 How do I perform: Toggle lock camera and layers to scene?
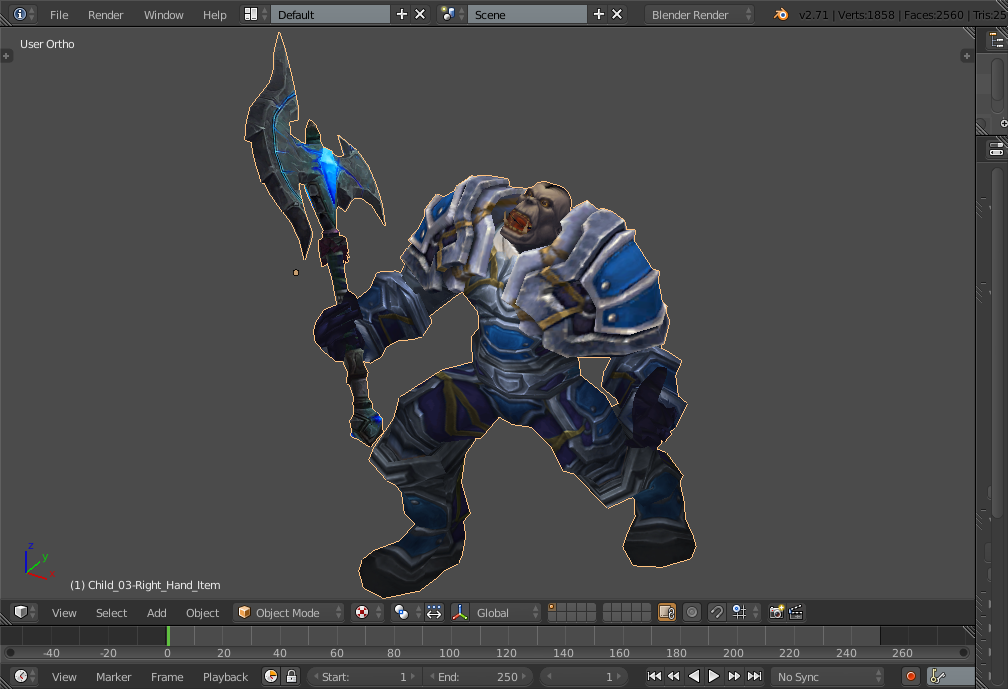pyautogui.click(x=667, y=613)
